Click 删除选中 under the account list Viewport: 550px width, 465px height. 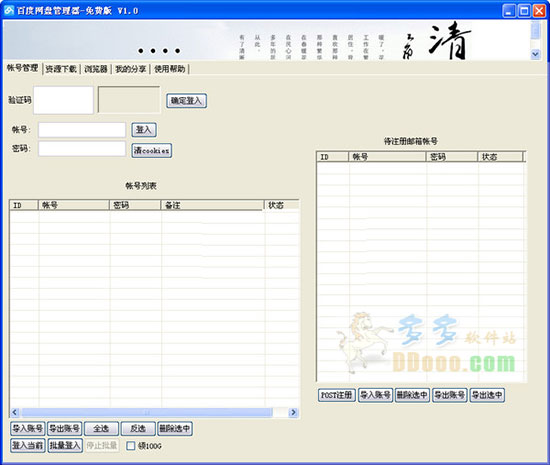pyautogui.click(x=175, y=429)
